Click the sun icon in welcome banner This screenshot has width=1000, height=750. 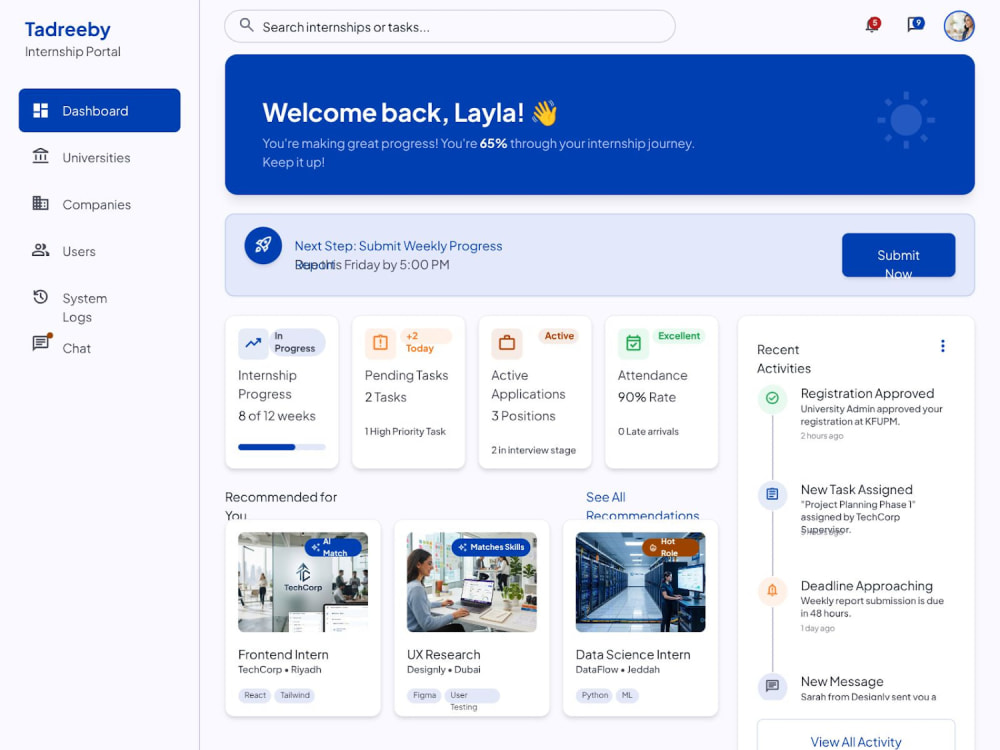point(906,120)
